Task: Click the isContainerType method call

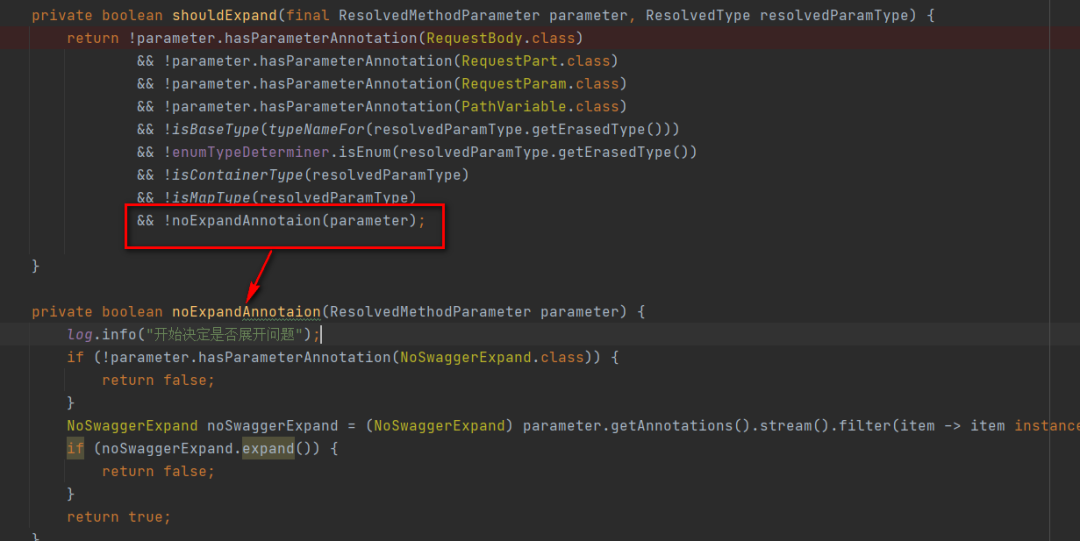Action: click(x=238, y=174)
